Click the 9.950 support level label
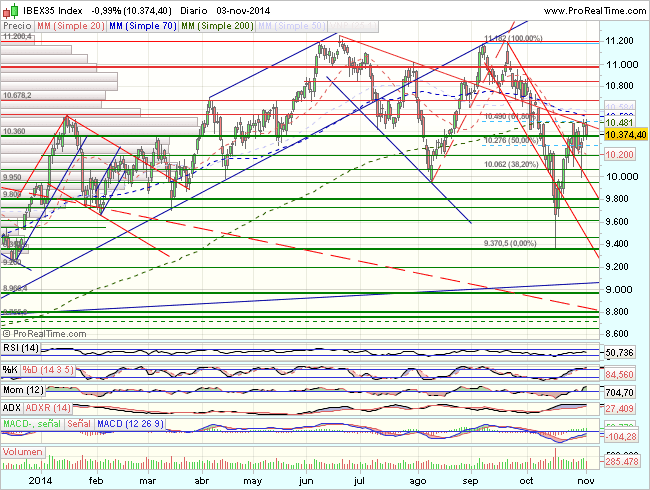 (x=12, y=177)
